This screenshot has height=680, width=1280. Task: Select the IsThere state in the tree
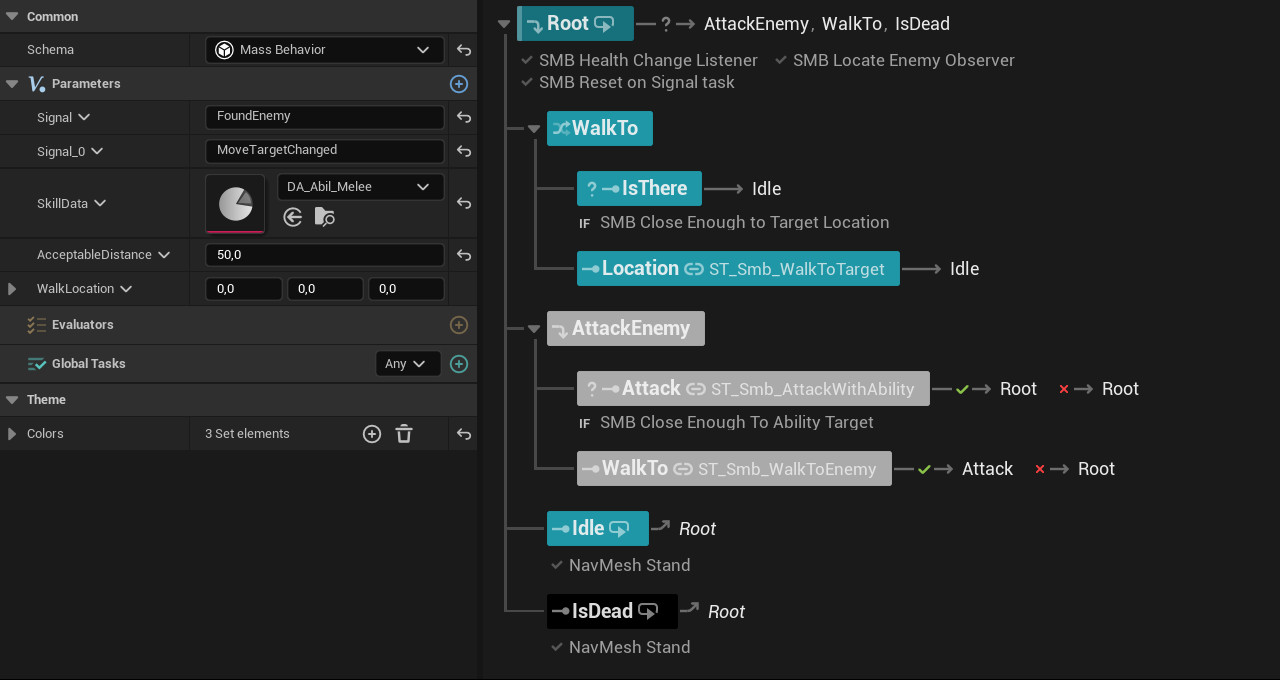pos(639,188)
